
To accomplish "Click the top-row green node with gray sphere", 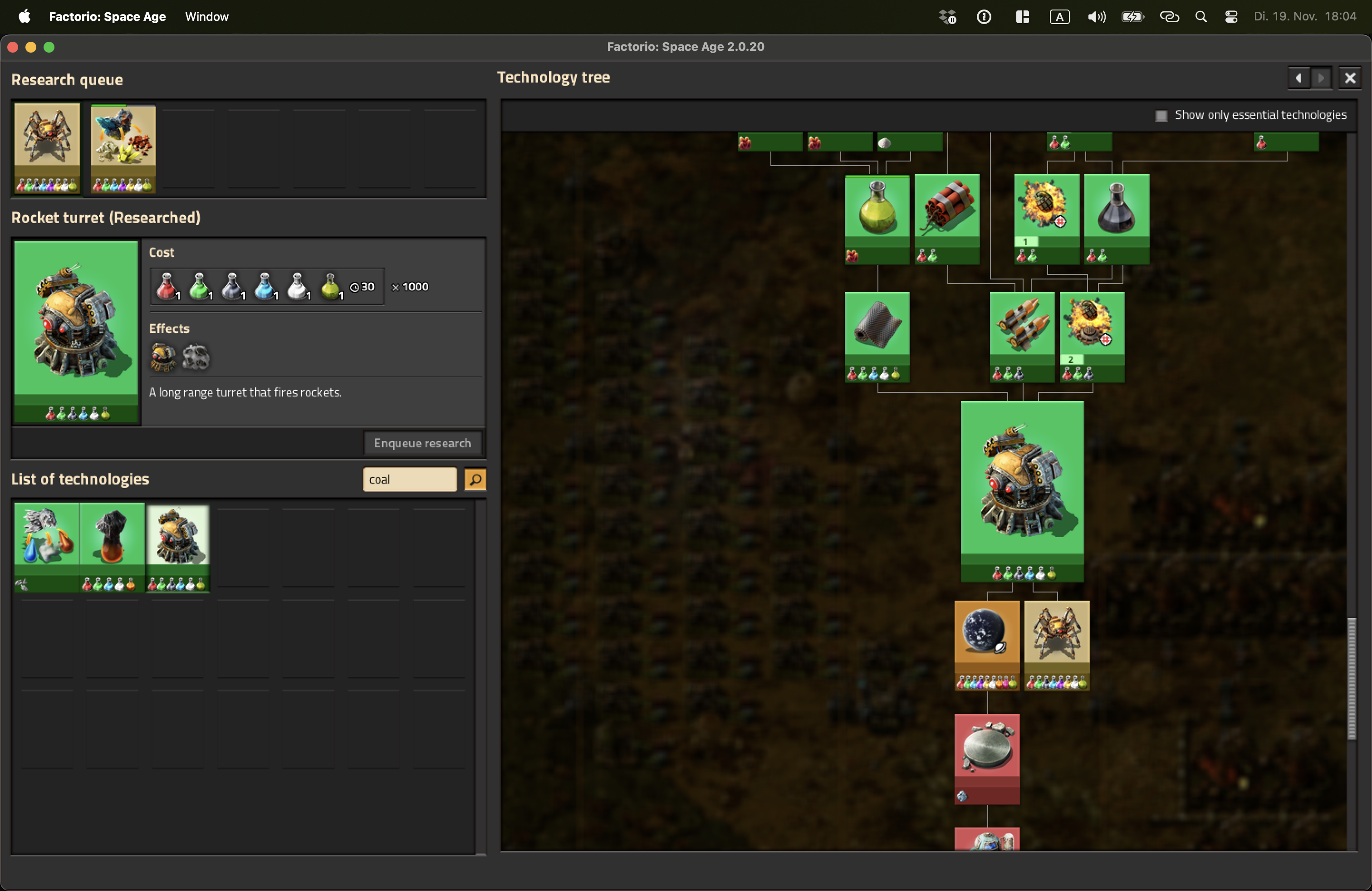I will 910,142.
